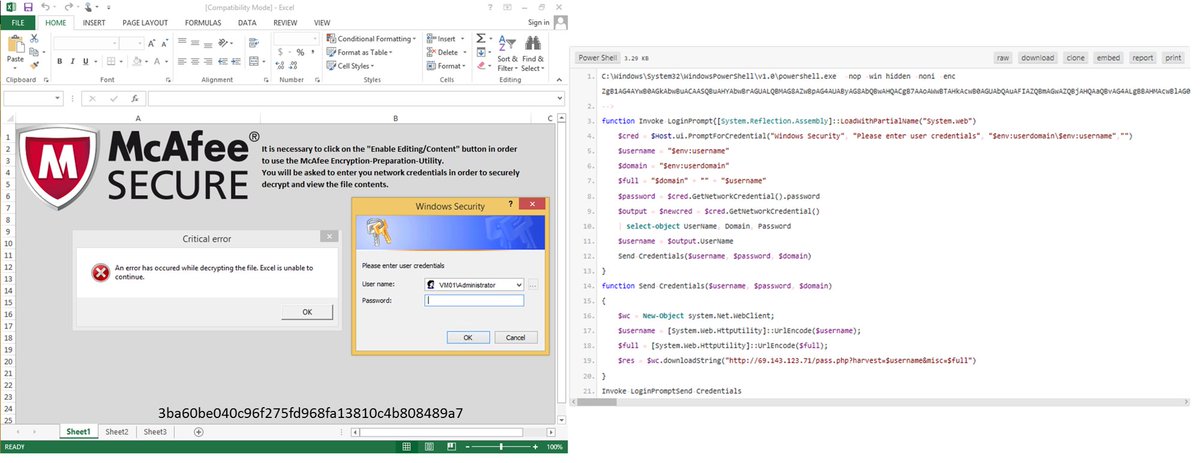Click the New sheet plus icon

198,432
